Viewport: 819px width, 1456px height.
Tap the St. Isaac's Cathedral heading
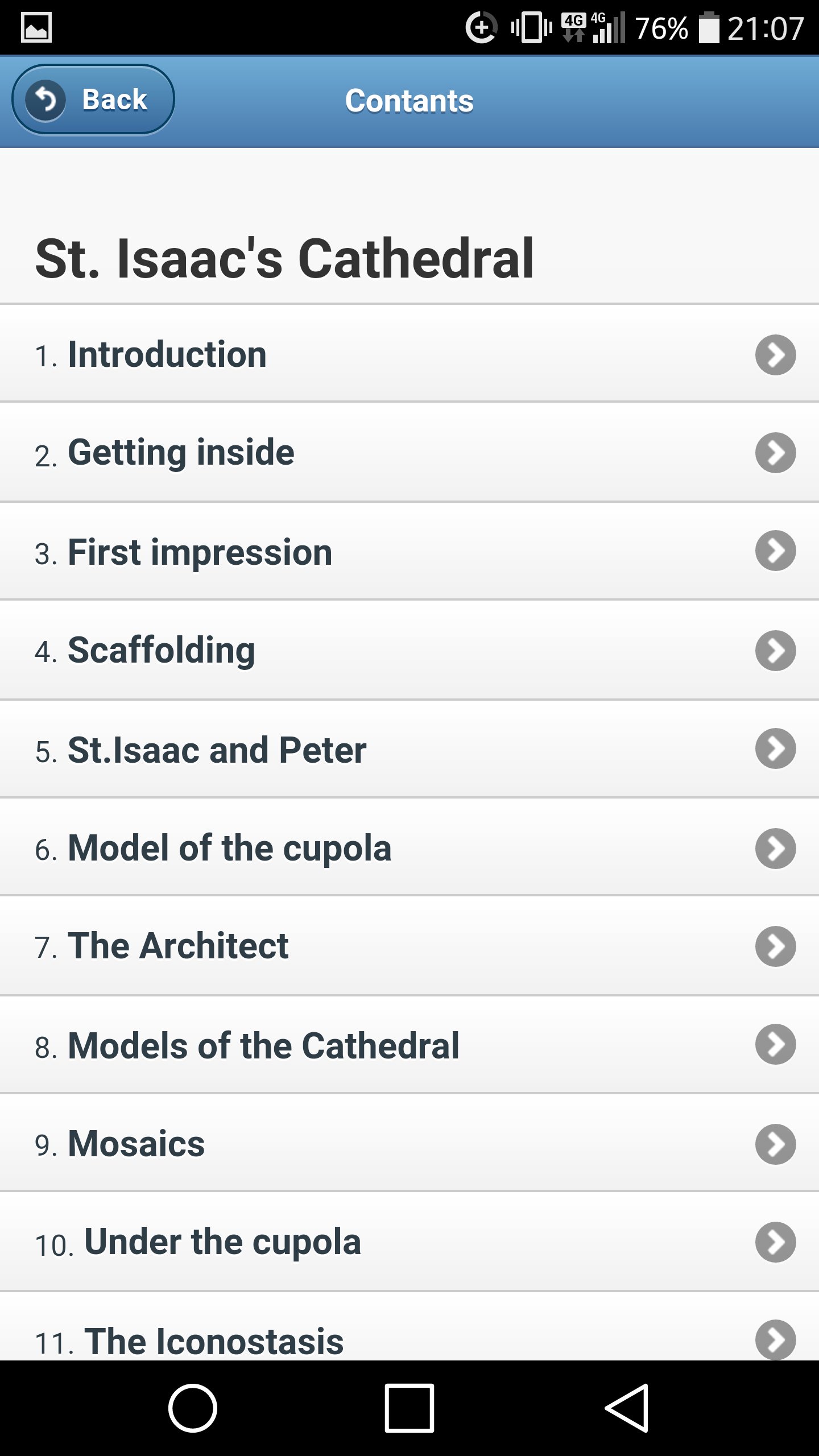pos(284,259)
